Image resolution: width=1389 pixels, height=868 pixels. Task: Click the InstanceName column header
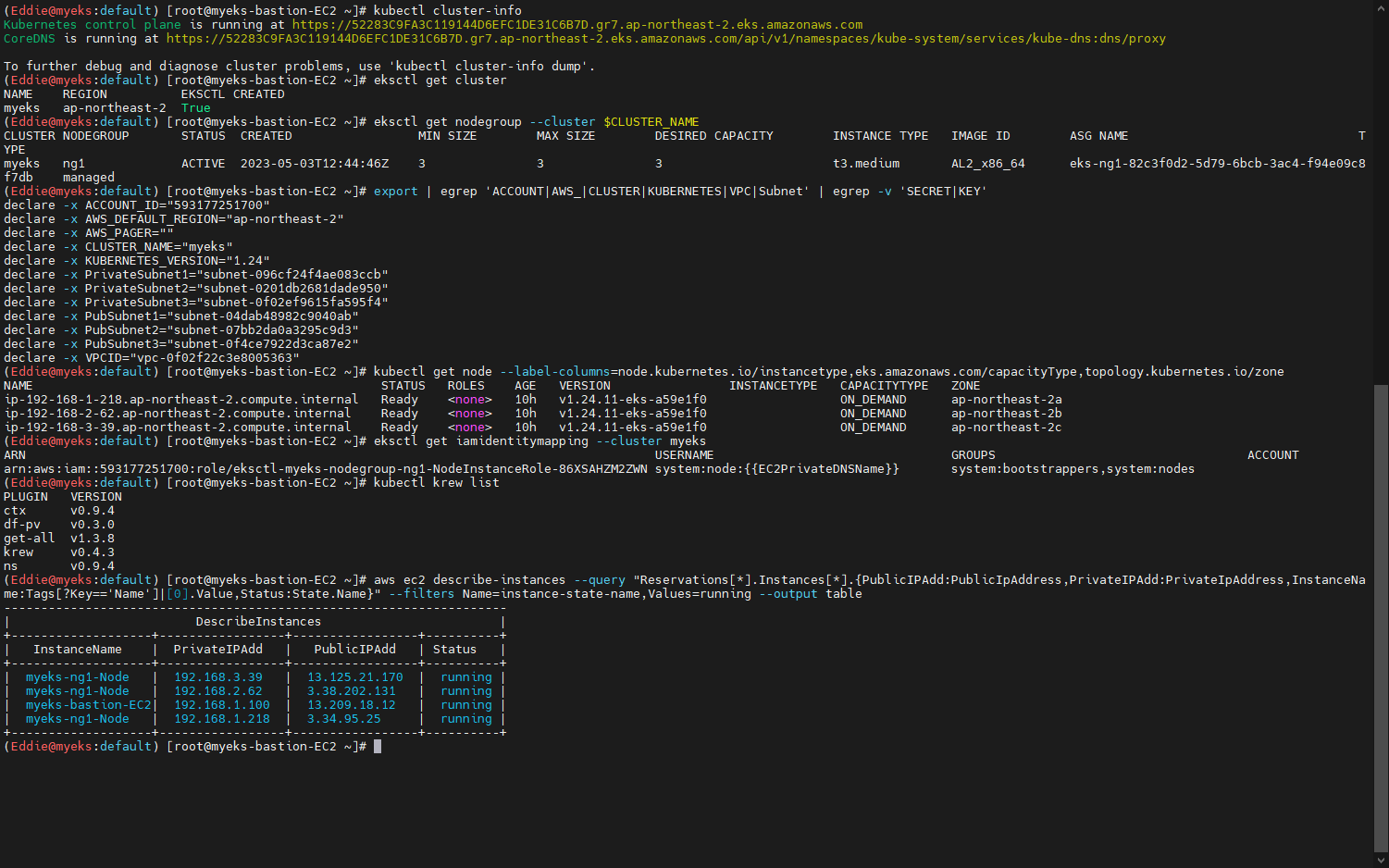pos(78,650)
